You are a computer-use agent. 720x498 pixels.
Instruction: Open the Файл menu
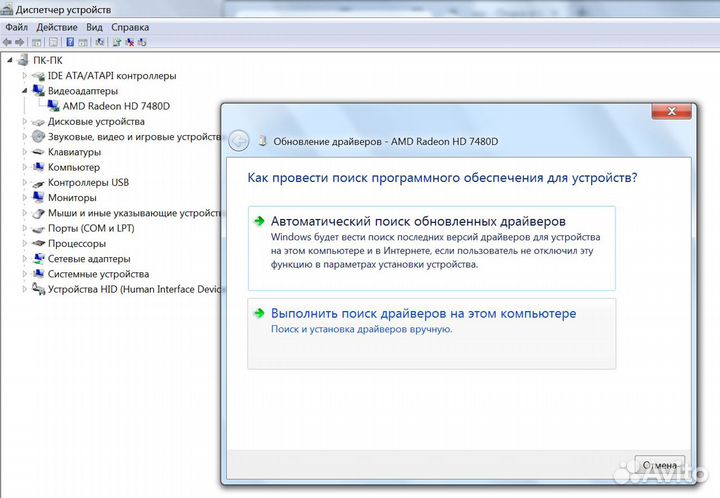15,27
